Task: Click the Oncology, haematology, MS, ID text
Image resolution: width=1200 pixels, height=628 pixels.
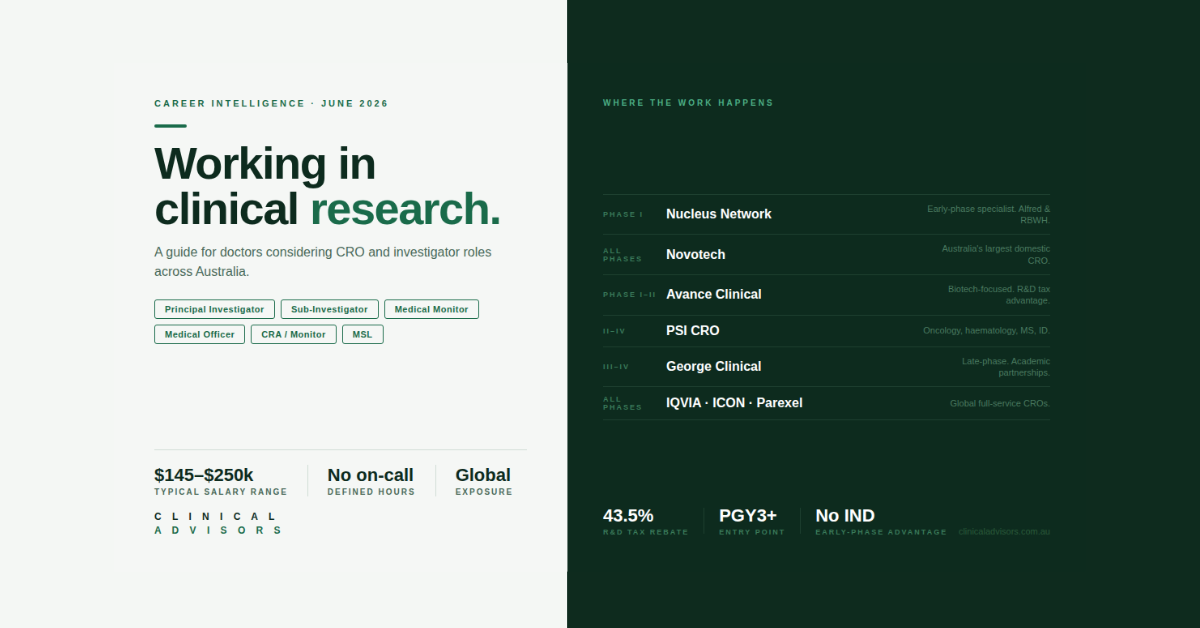Action: click(987, 331)
